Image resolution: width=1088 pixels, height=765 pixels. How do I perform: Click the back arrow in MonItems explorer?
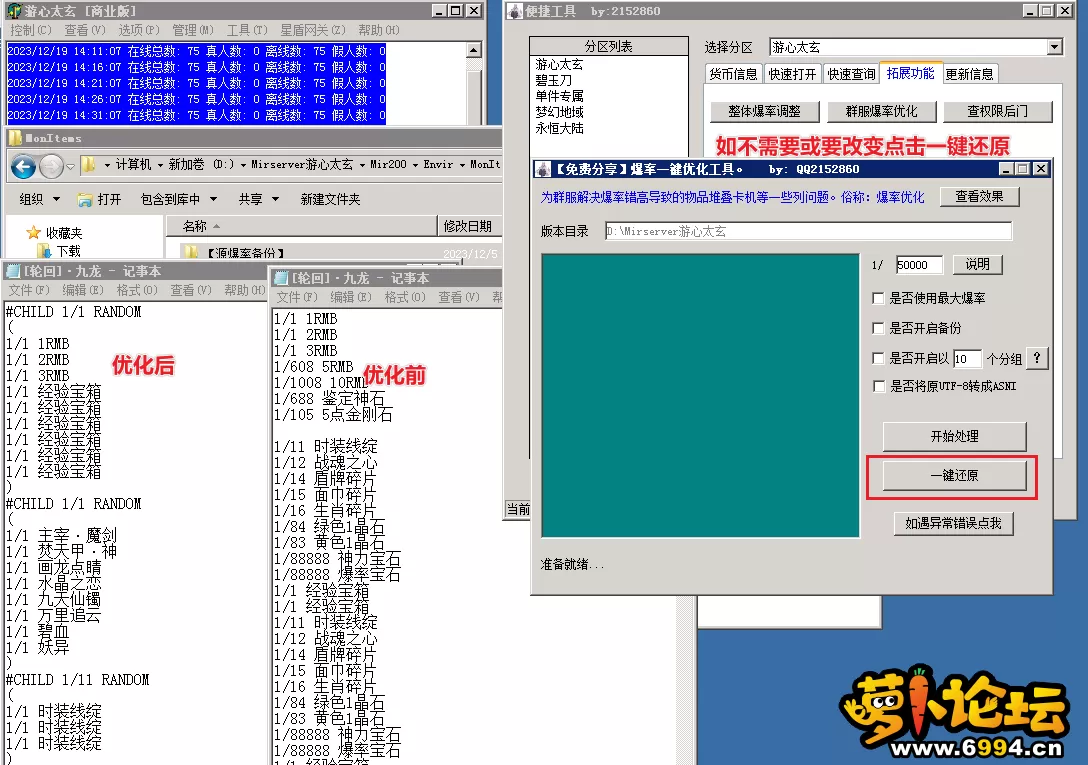point(23,167)
